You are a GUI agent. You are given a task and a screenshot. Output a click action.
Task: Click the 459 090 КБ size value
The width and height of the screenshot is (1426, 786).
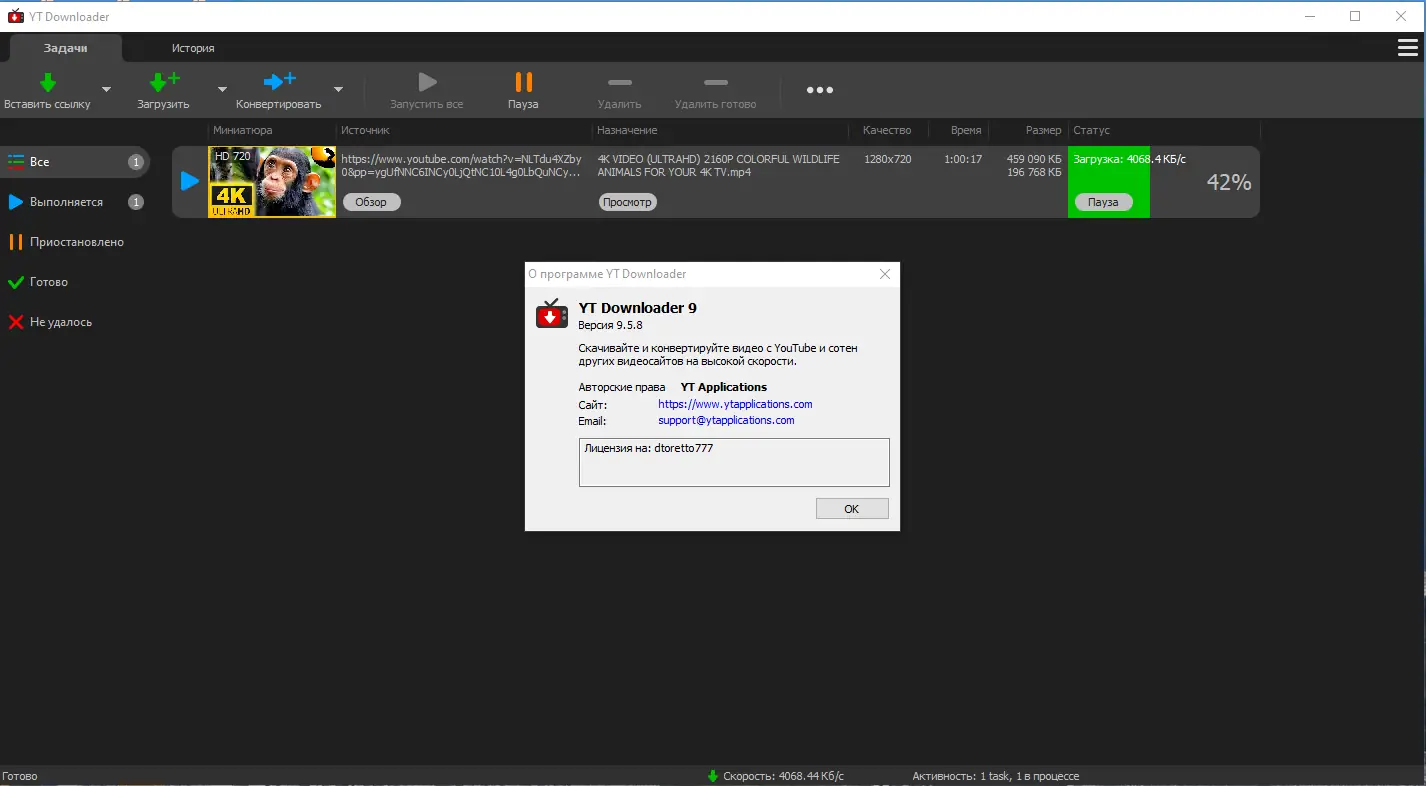tap(1034, 159)
